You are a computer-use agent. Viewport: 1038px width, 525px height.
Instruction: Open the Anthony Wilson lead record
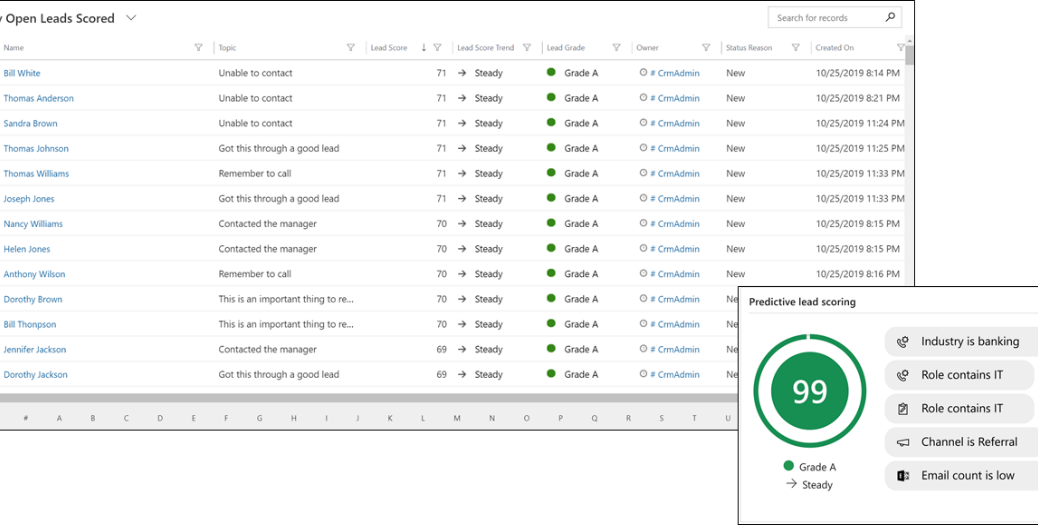34,274
